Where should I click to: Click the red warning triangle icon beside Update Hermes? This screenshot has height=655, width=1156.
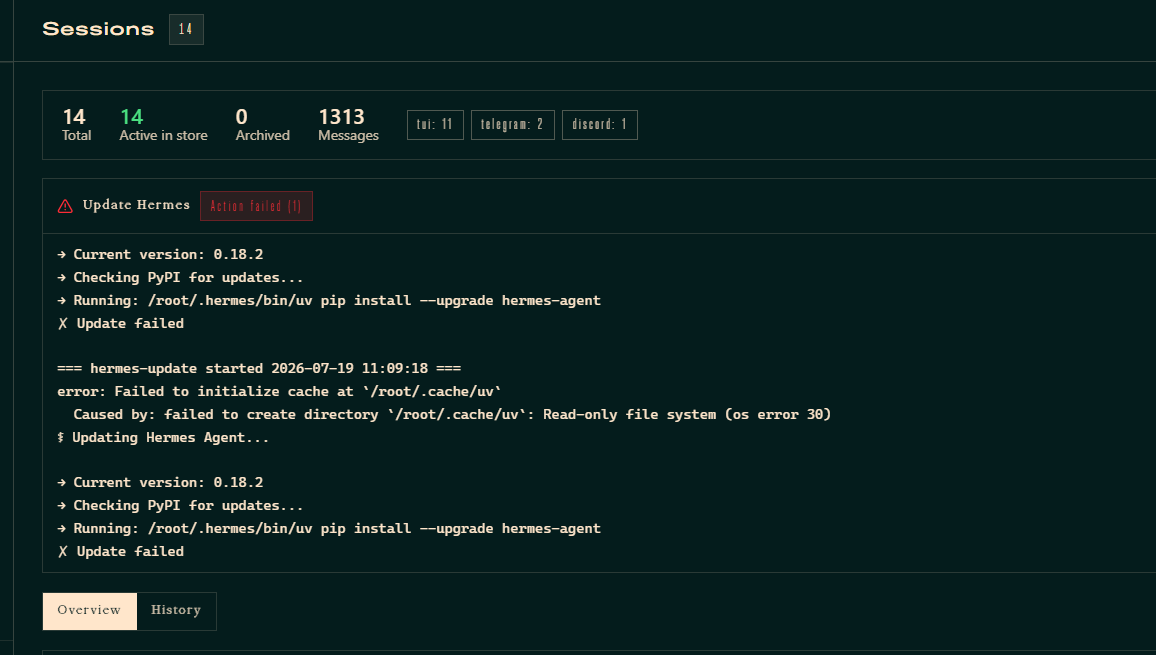[65, 207]
